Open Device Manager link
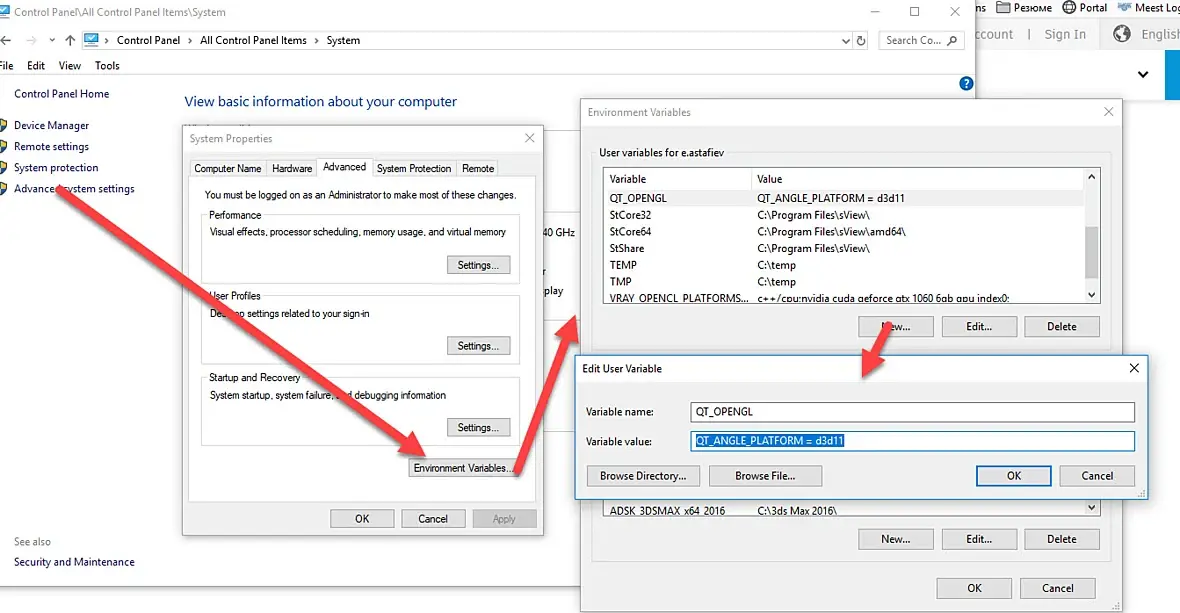Image resolution: width=1180 pixels, height=613 pixels. tap(51, 126)
